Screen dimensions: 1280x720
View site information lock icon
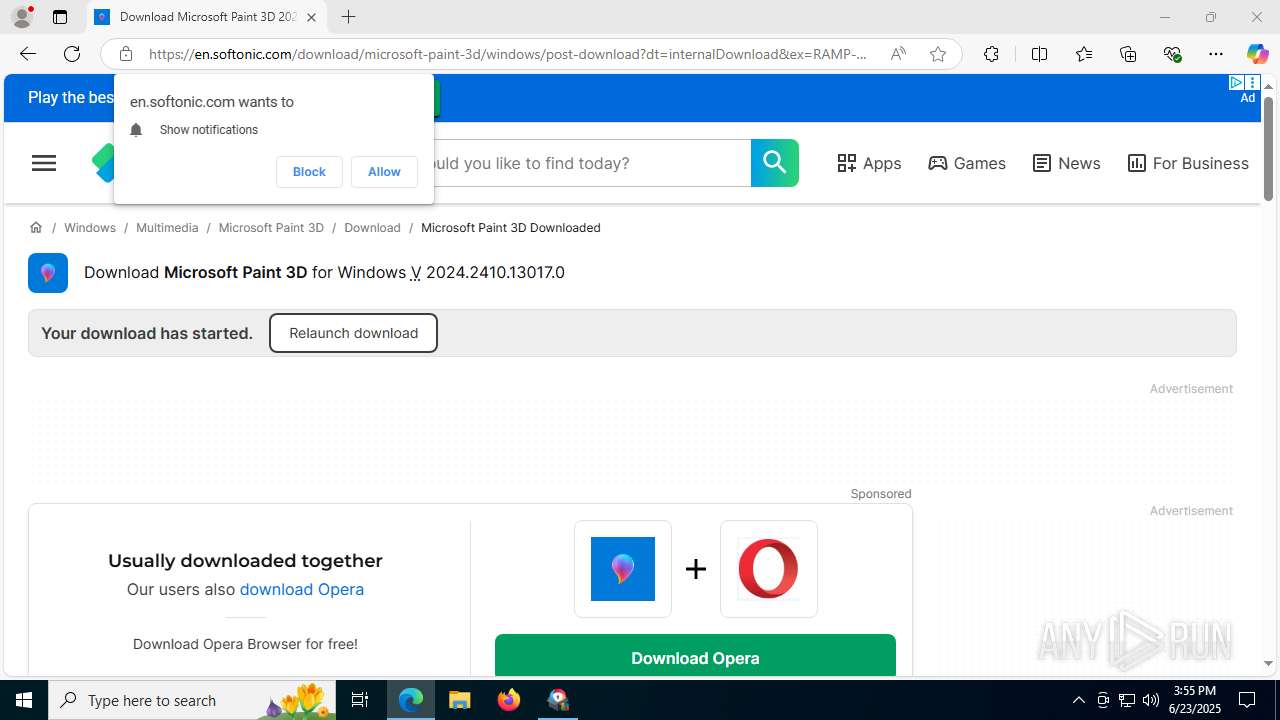(125, 54)
